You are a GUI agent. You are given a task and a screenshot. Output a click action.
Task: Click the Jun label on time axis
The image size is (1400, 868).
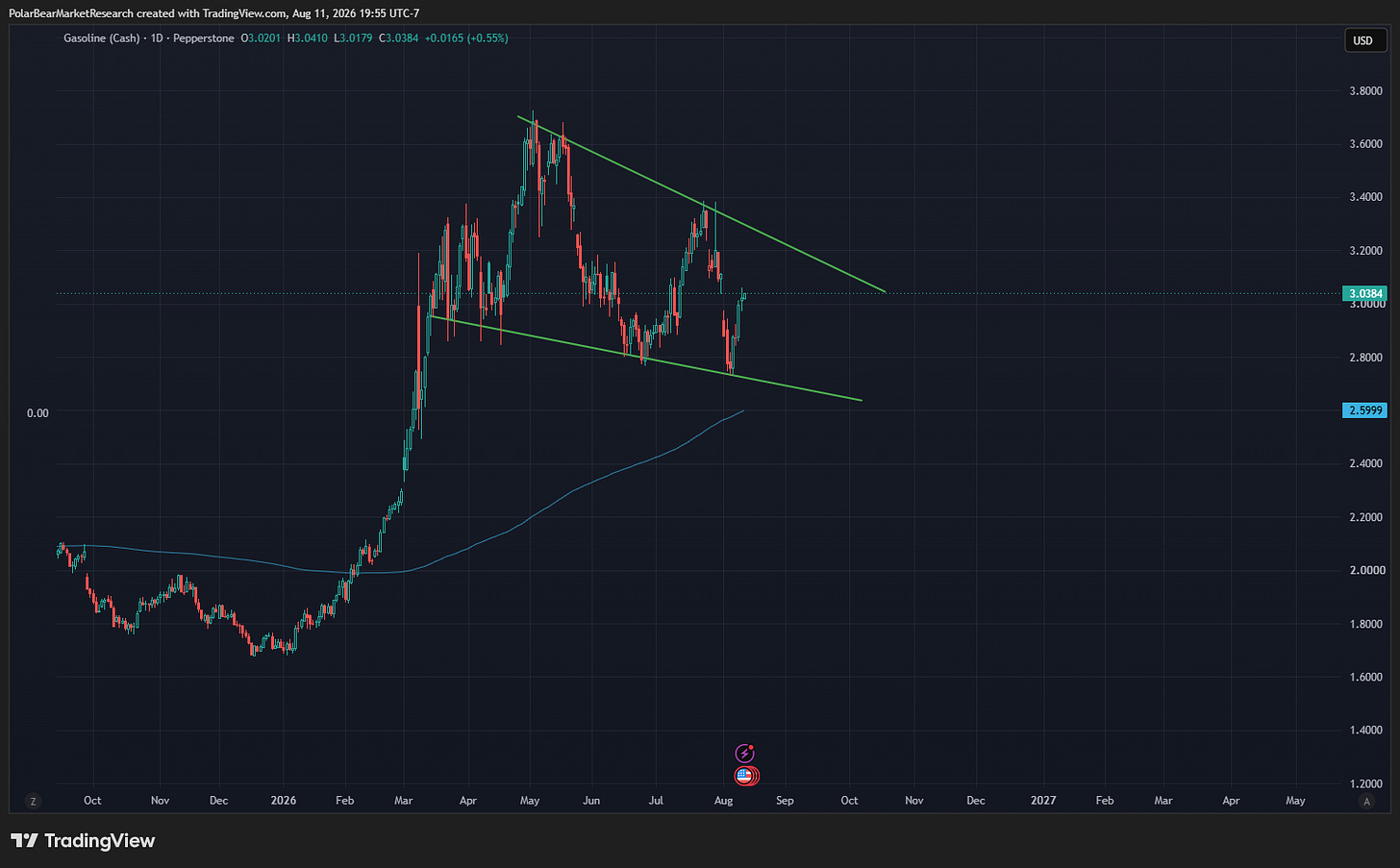pyautogui.click(x=591, y=801)
